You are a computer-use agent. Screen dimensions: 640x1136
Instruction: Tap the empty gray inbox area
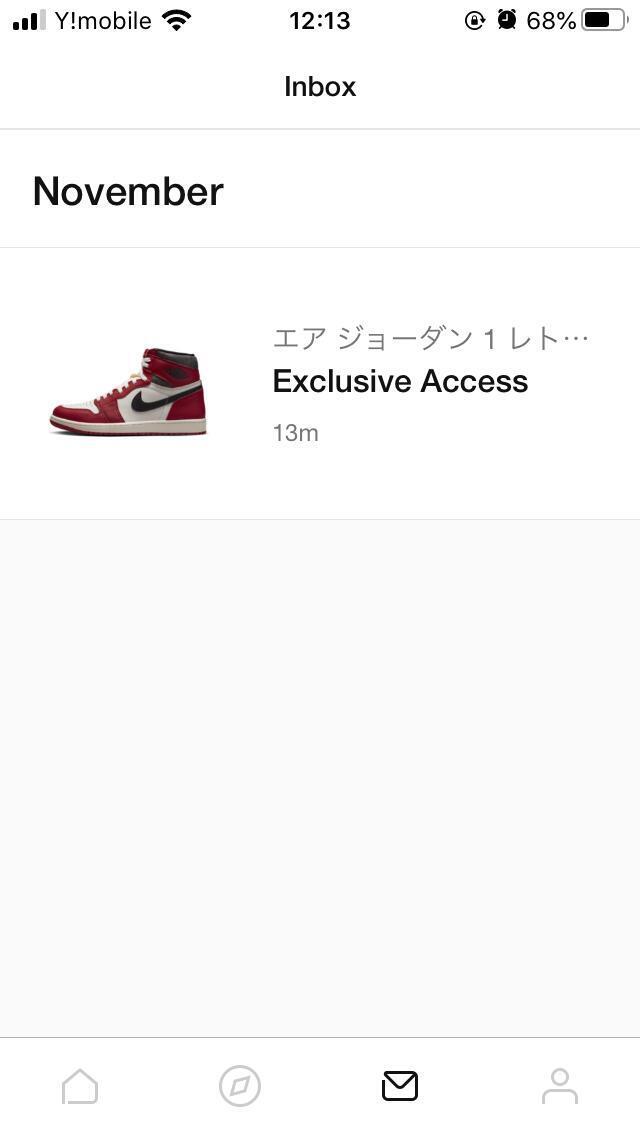[x=320, y=778]
